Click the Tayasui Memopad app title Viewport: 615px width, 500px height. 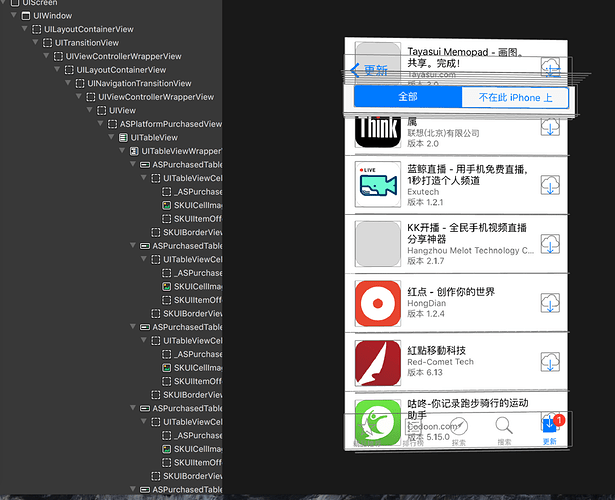point(465,57)
